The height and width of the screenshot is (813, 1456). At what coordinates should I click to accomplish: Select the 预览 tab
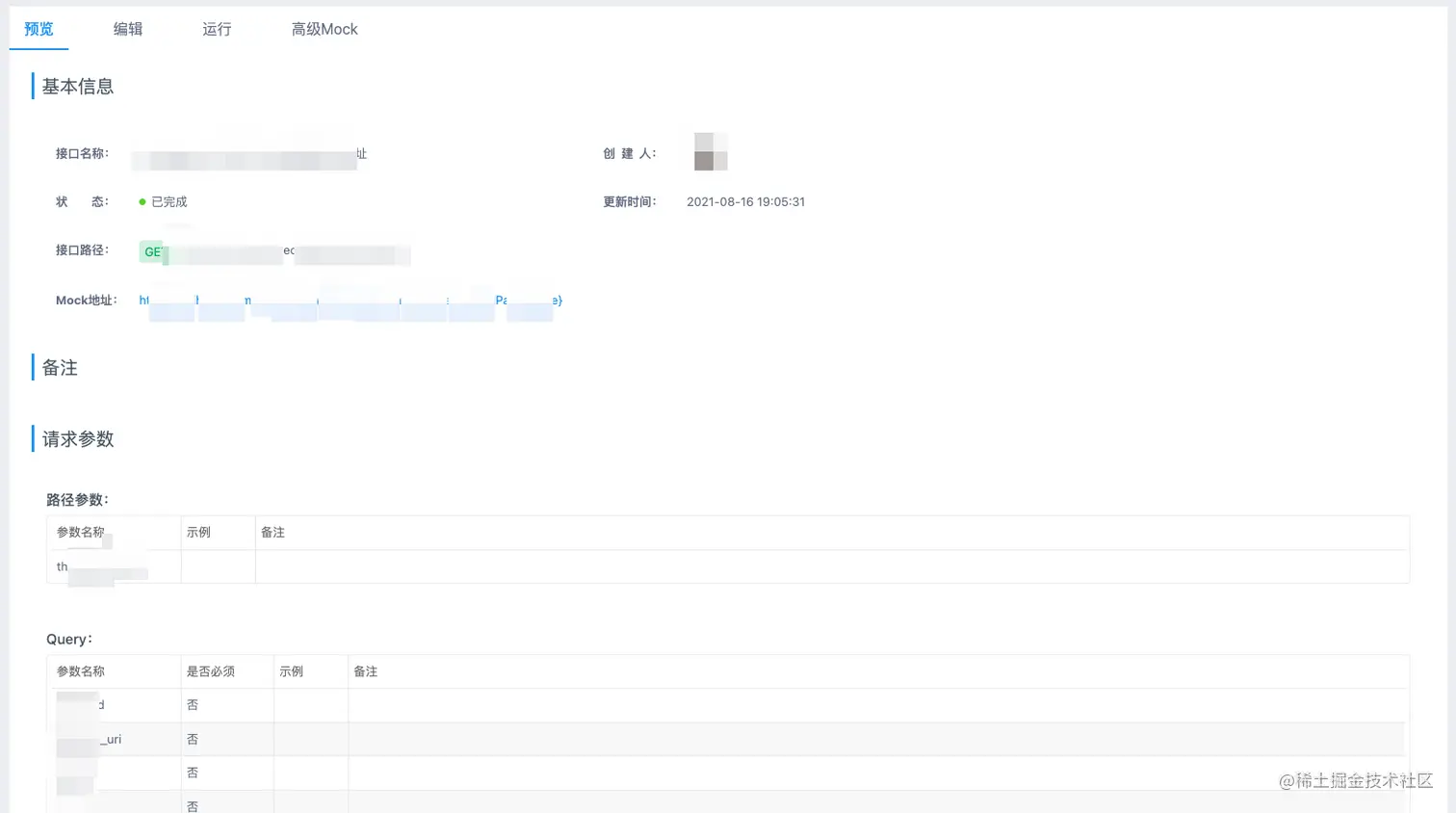coord(39,29)
